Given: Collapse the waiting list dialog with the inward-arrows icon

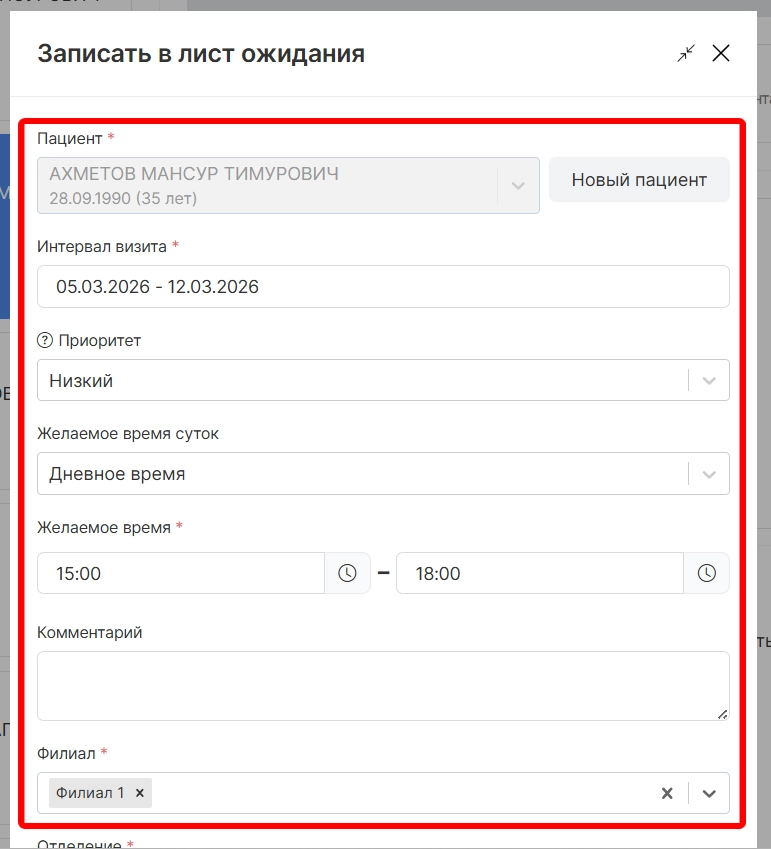Looking at the screenshot, I should pos(685,54).
